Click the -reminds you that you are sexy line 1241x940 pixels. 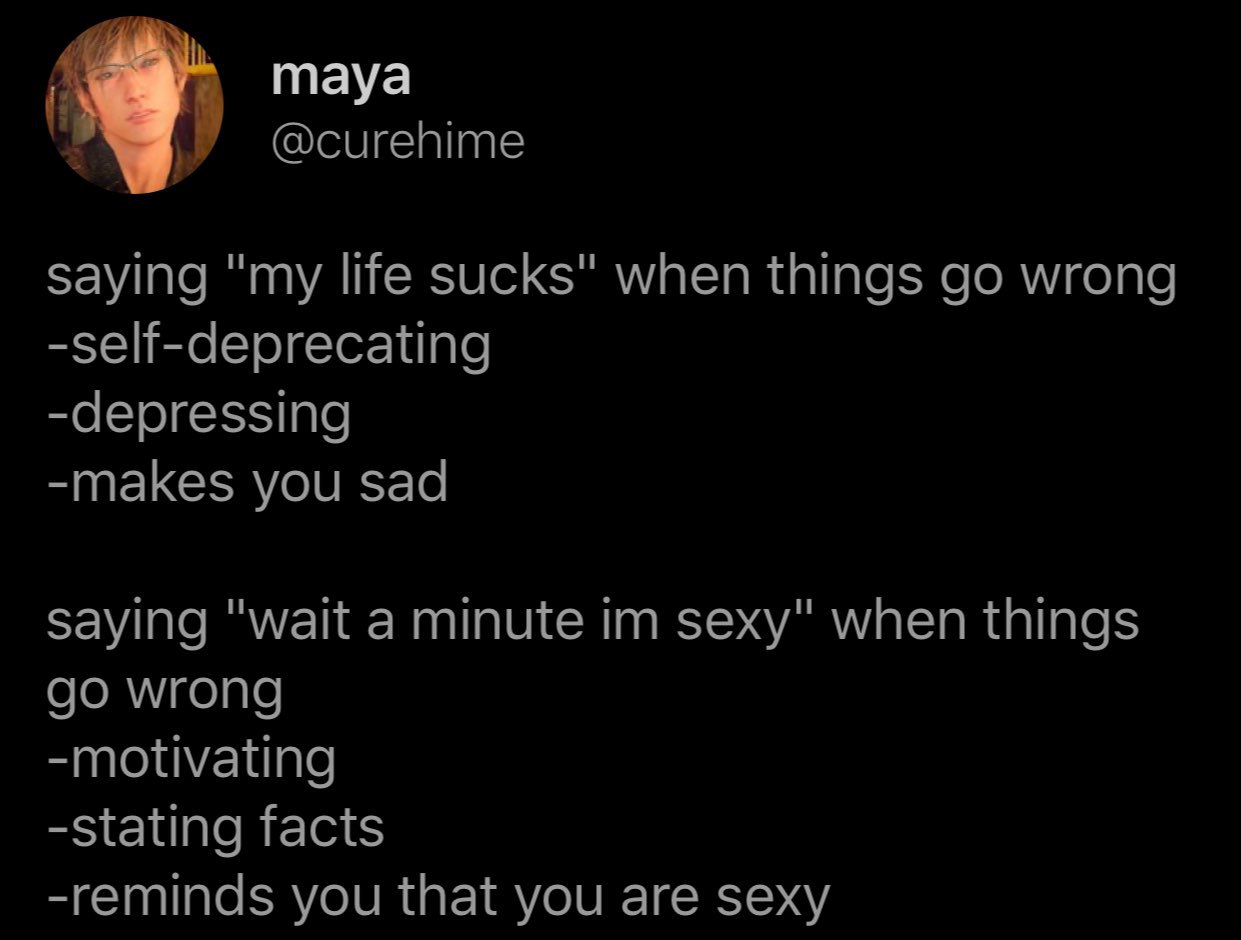438,897
